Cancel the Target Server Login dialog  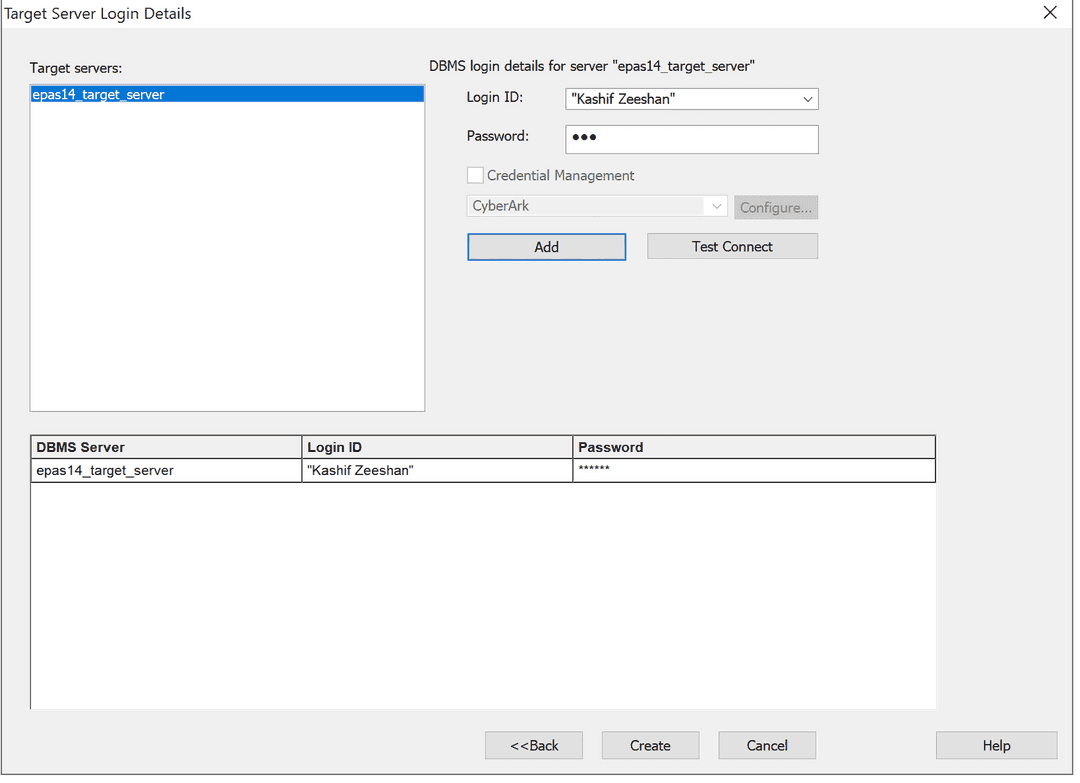pos(767,745)
